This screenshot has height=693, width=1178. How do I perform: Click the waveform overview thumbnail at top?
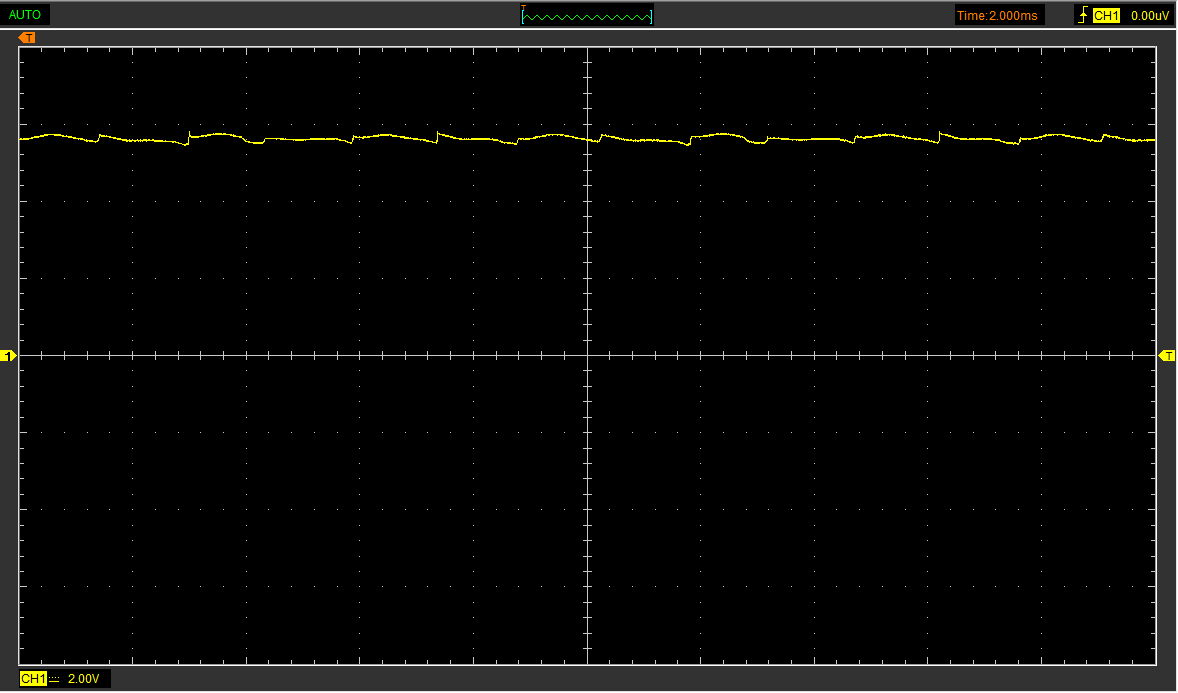(587, 15)
